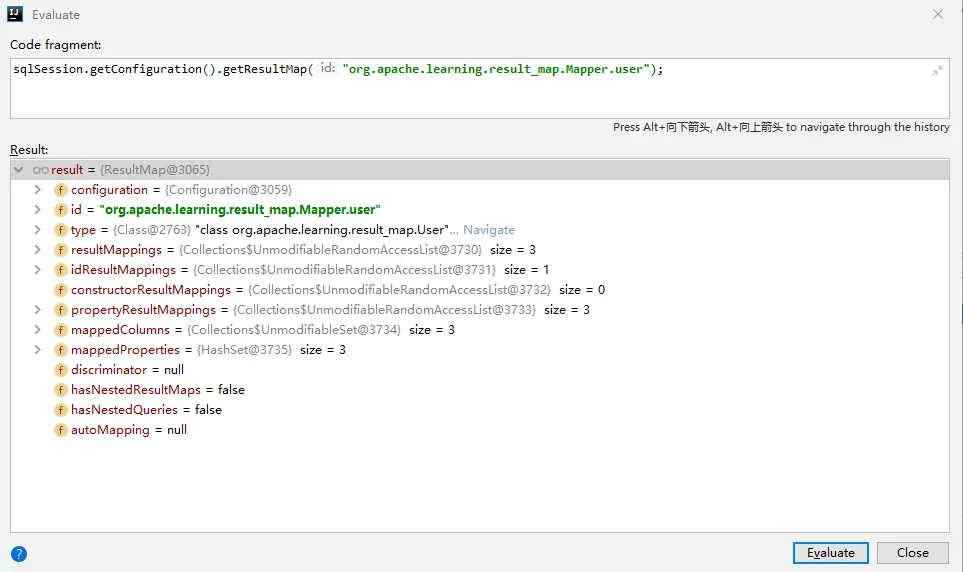
Task: Expand the mappedProperties HashSet node
Action: (x=37, y=350)
